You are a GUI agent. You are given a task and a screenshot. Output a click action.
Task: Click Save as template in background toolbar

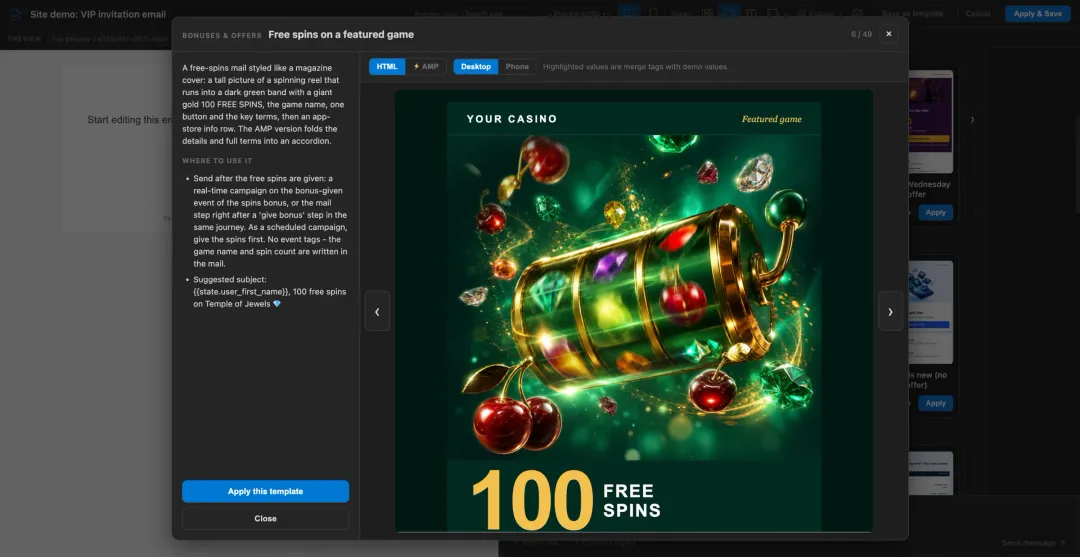coord(913,14)
